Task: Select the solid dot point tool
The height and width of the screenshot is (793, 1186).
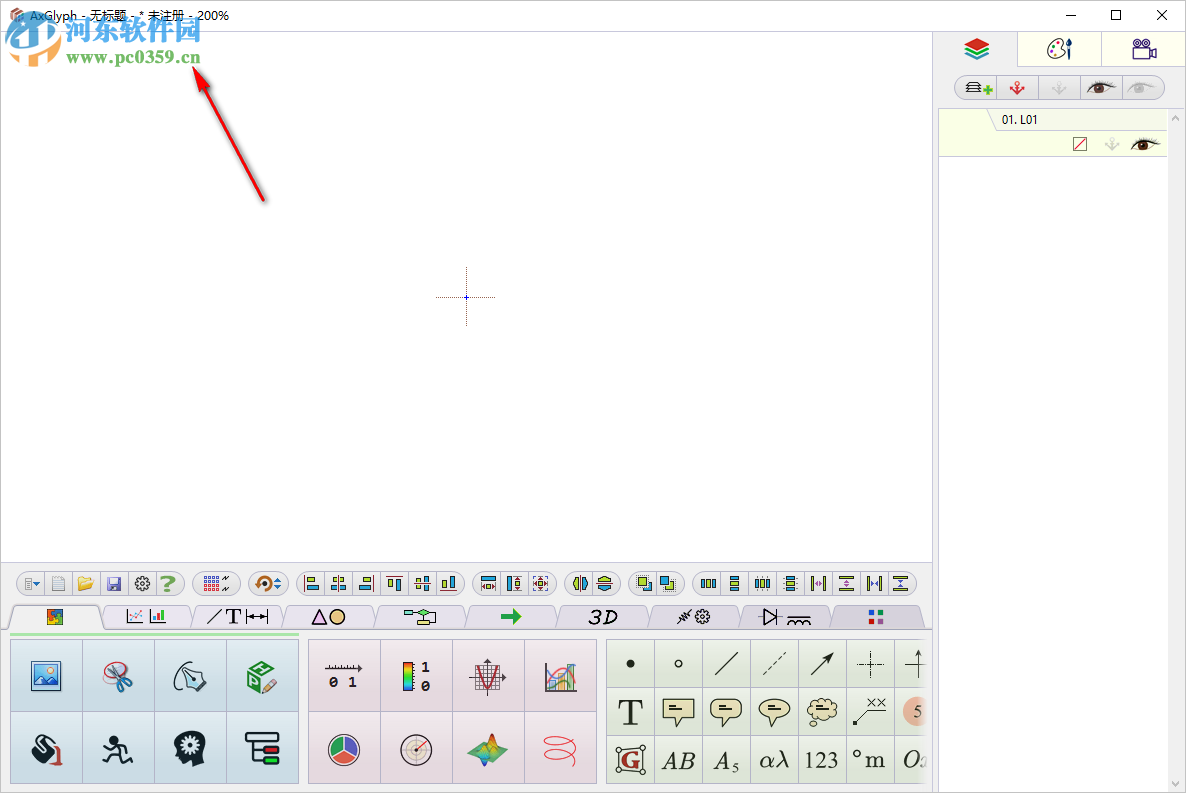Action: (x=631, y=664)
